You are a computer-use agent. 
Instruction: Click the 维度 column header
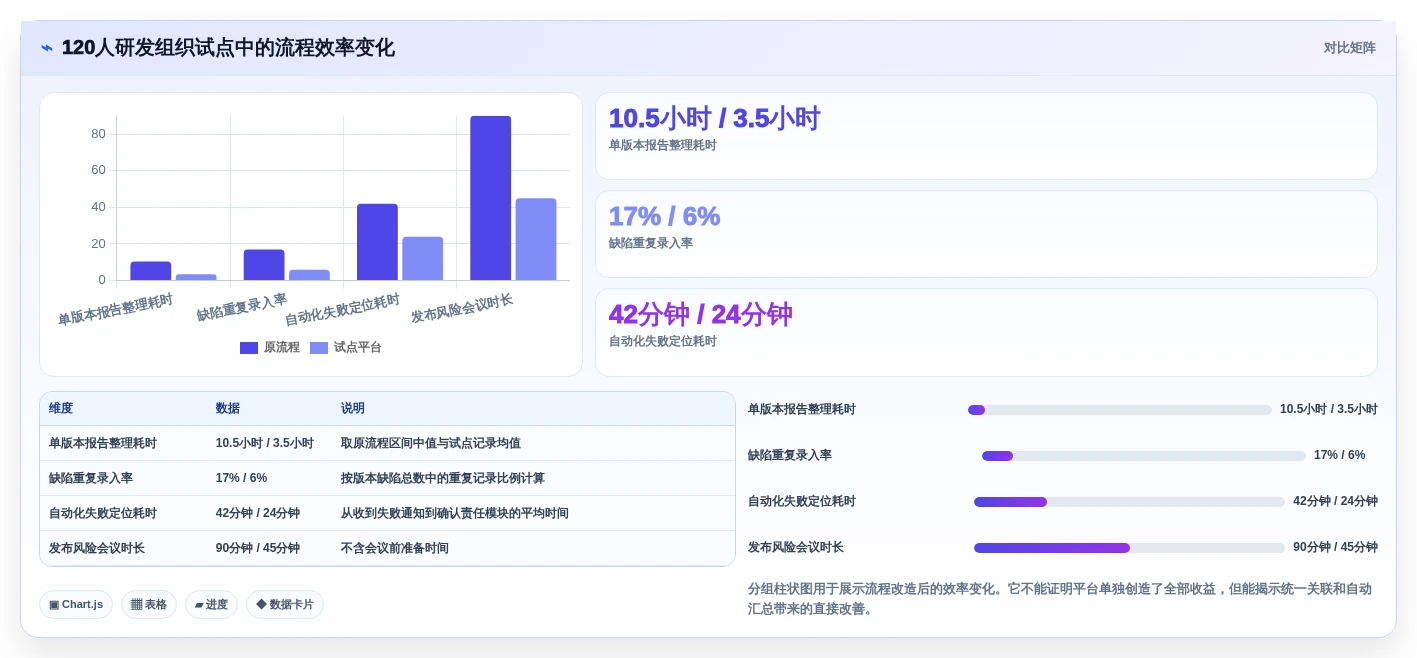[61, 408]
